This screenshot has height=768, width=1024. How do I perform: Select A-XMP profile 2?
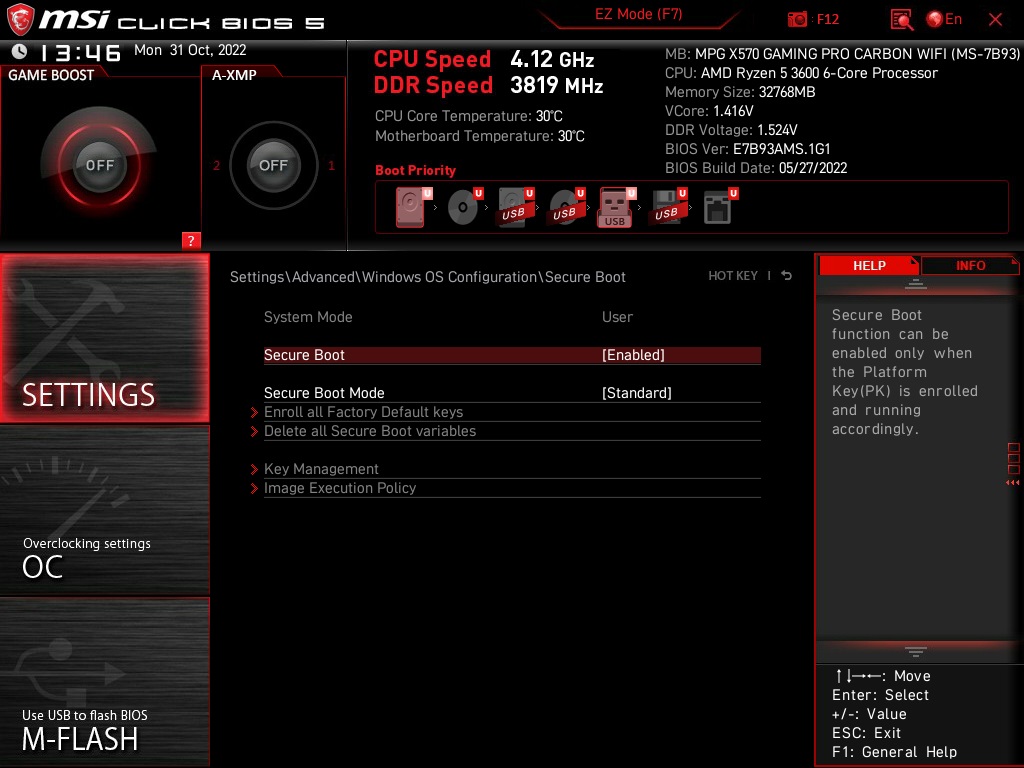(x=216, y=166)
